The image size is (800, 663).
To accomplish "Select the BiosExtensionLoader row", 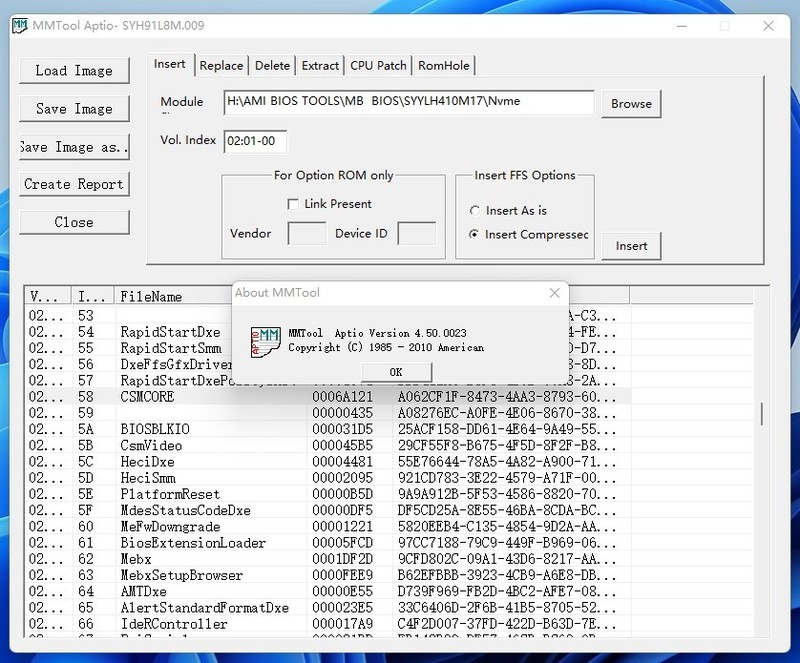I will click(328, 543).
